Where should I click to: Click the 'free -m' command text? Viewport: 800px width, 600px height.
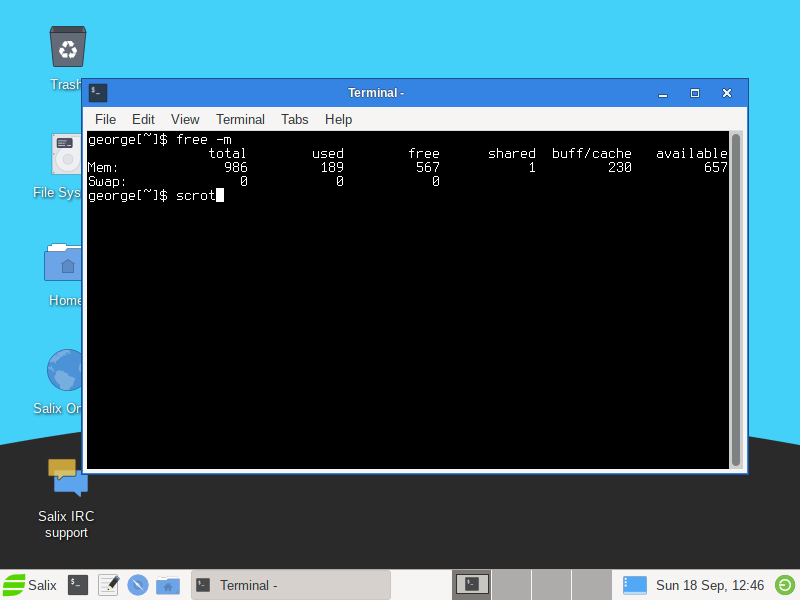pos(204,140)
